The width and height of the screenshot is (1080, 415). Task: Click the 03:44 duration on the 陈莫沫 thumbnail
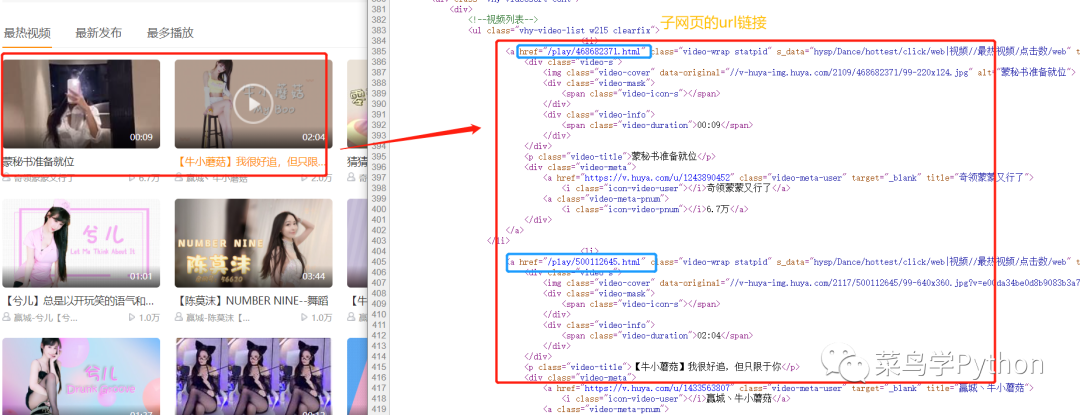click(313, 276)
